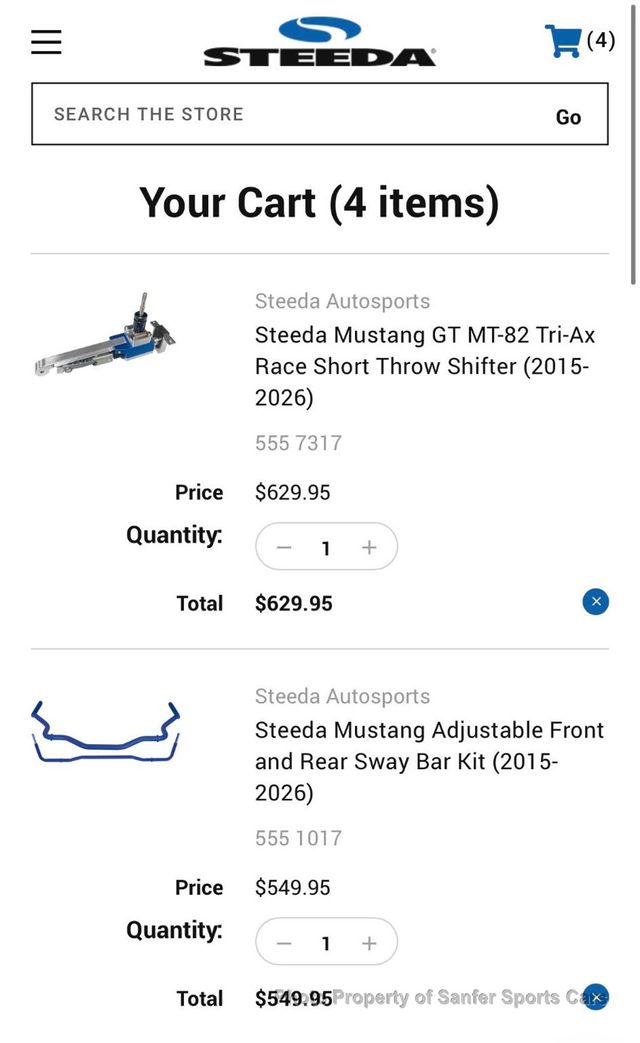Screen dimensions: 640x1043
Task: Decrease Short Throw Shifter quantity
Action: 284,548
